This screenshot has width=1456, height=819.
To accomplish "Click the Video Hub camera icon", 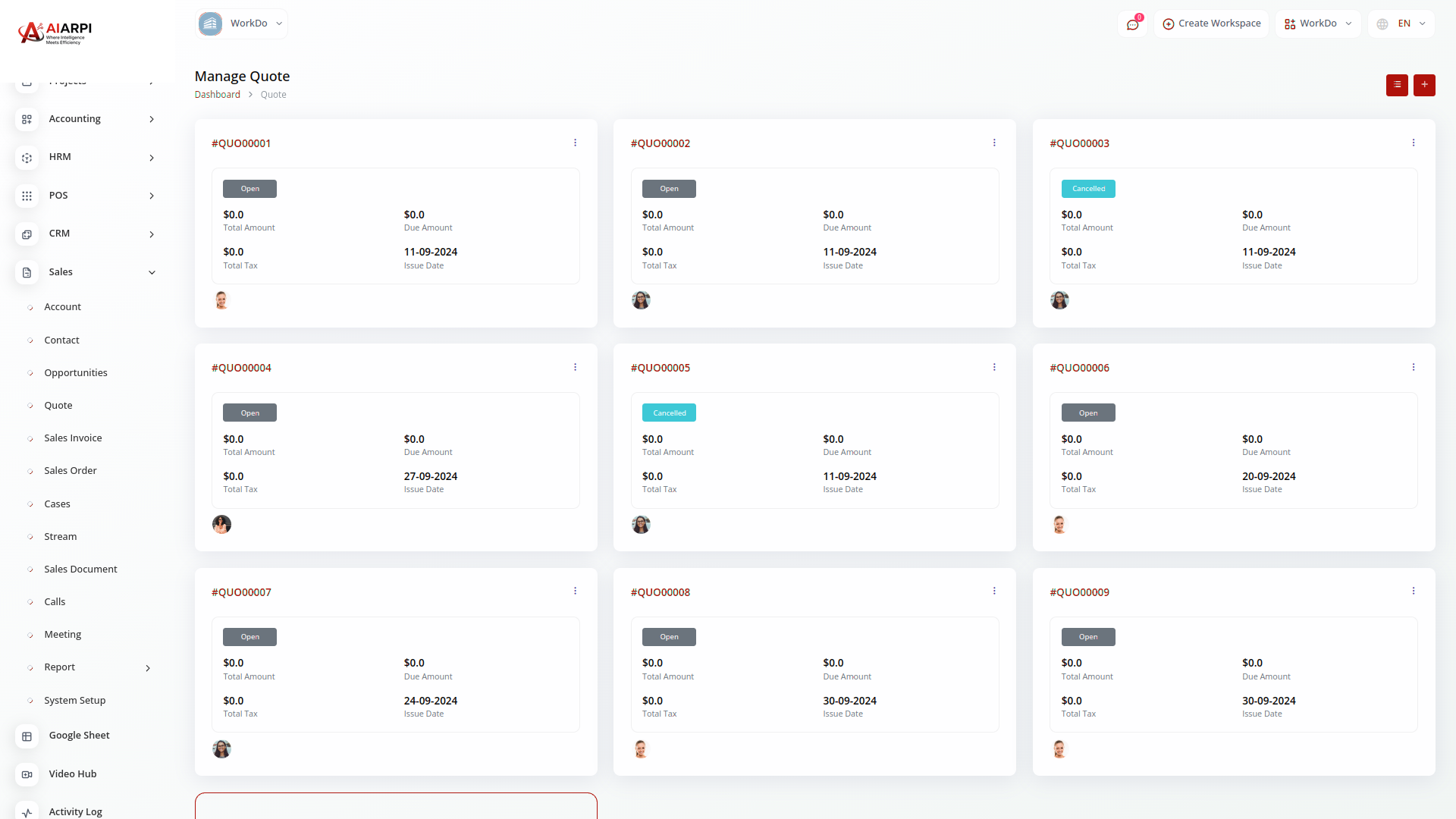I will pos(27,774).
